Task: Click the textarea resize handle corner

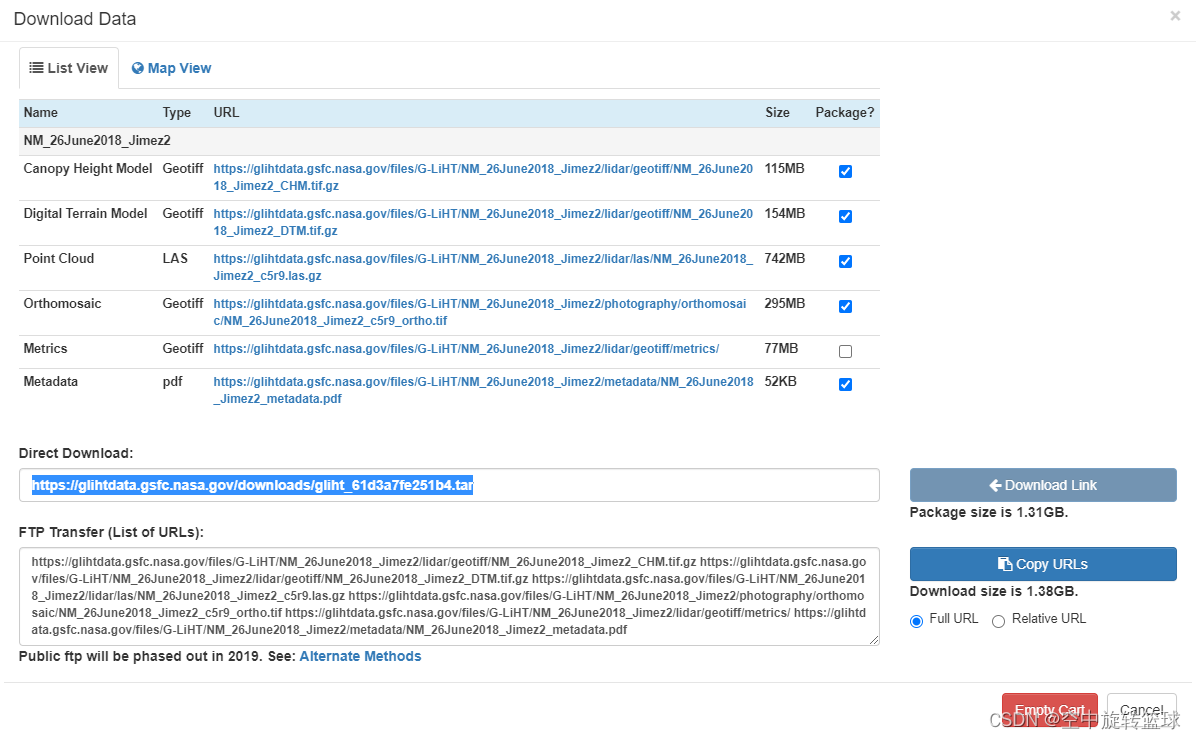Action: (x=874, y=641)
